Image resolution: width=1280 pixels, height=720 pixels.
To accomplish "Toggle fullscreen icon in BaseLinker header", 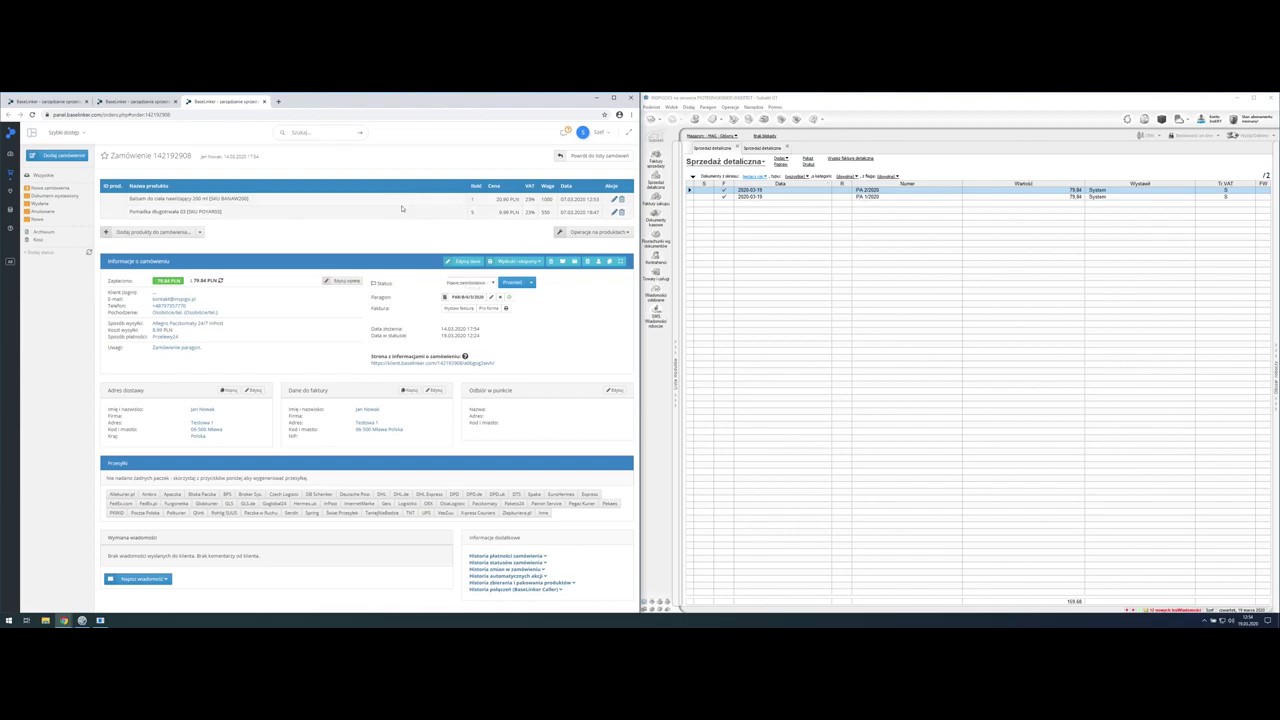I will click(x=628, y=133).
